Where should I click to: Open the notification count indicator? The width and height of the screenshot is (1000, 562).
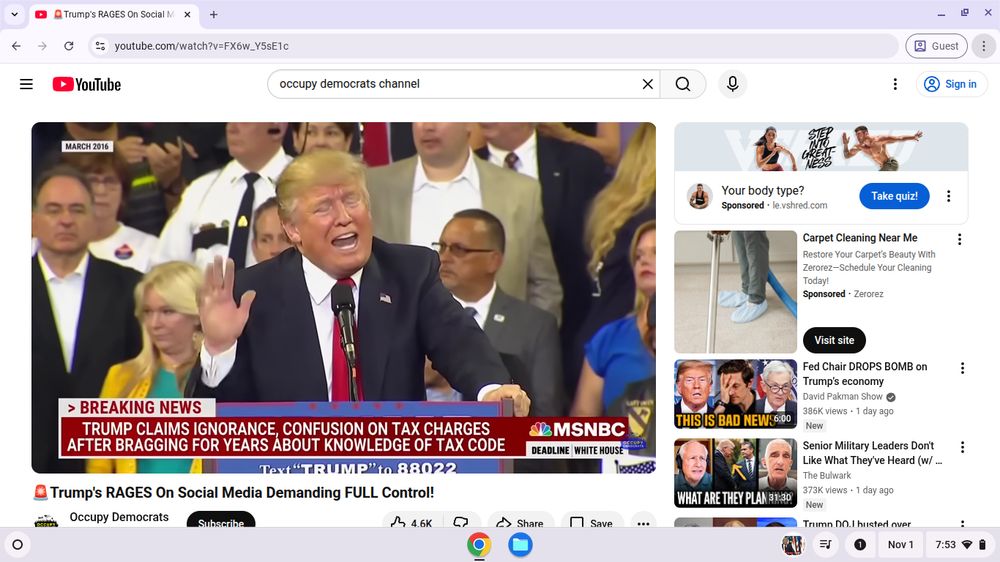coord(860,545)
